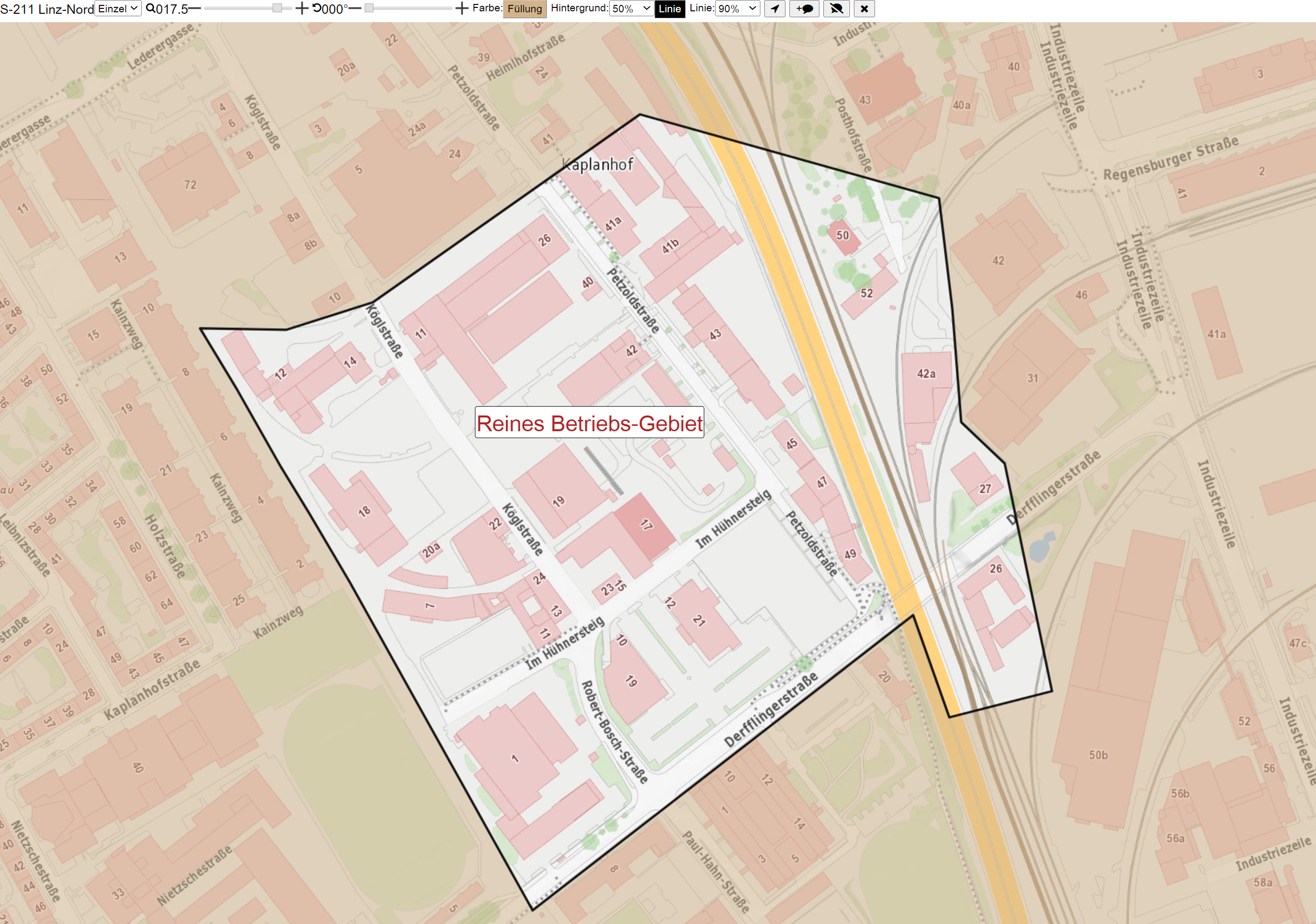1316x924 pixels.
Task: Increase rotation with plus icon
Action: coord(462,8)
